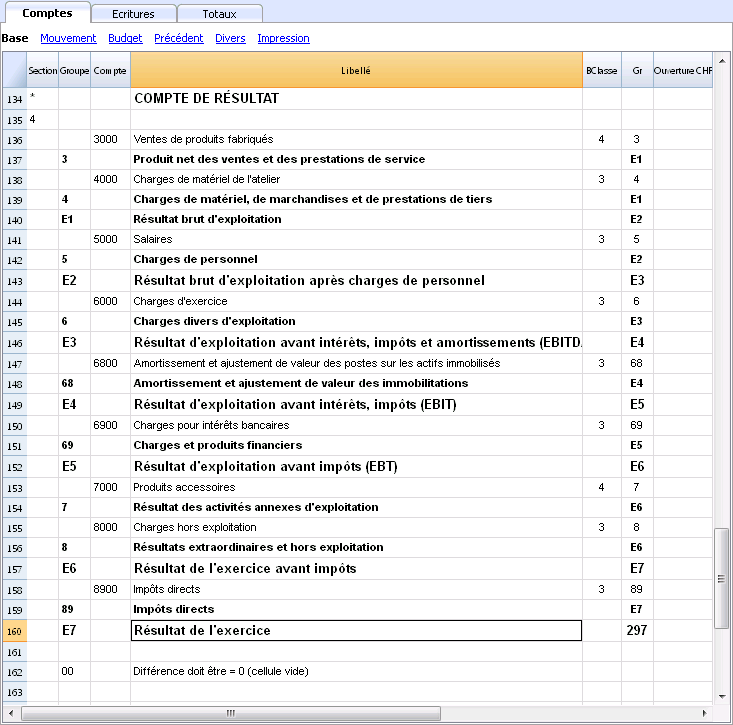The width and height of the screenshot is (733, 725).
Task: Select the Salaires label cell
Action: (x=356, y=239)
